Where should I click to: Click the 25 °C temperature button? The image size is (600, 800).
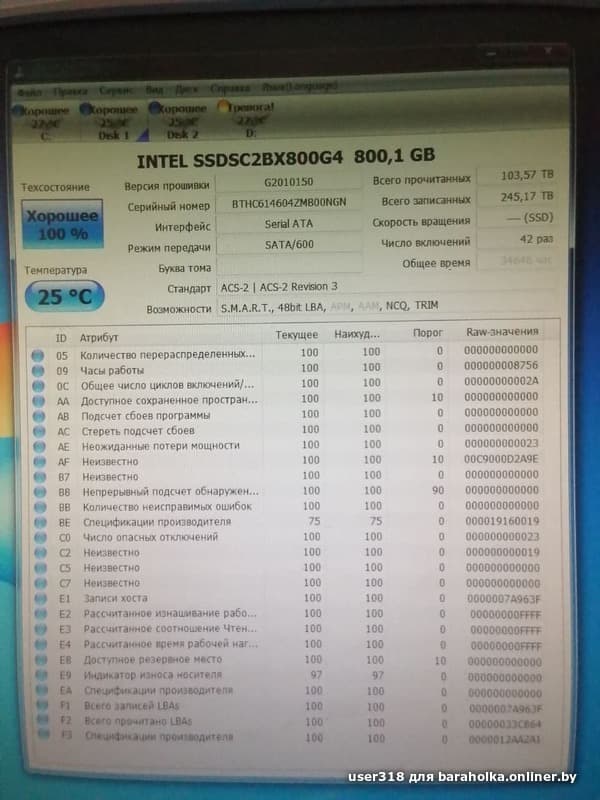click(x=64, y=296)
